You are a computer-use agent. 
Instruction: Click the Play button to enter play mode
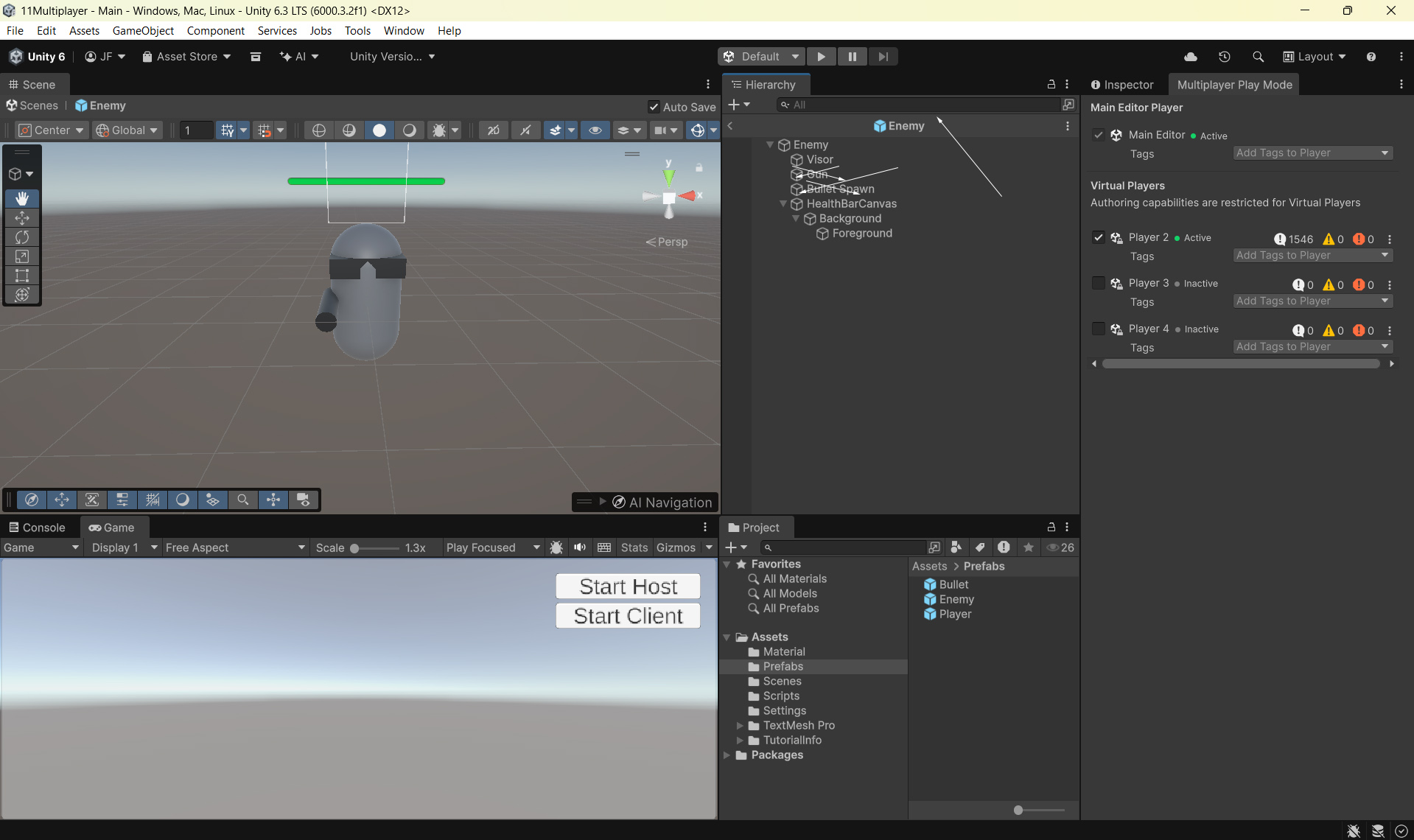coord(821,57)
